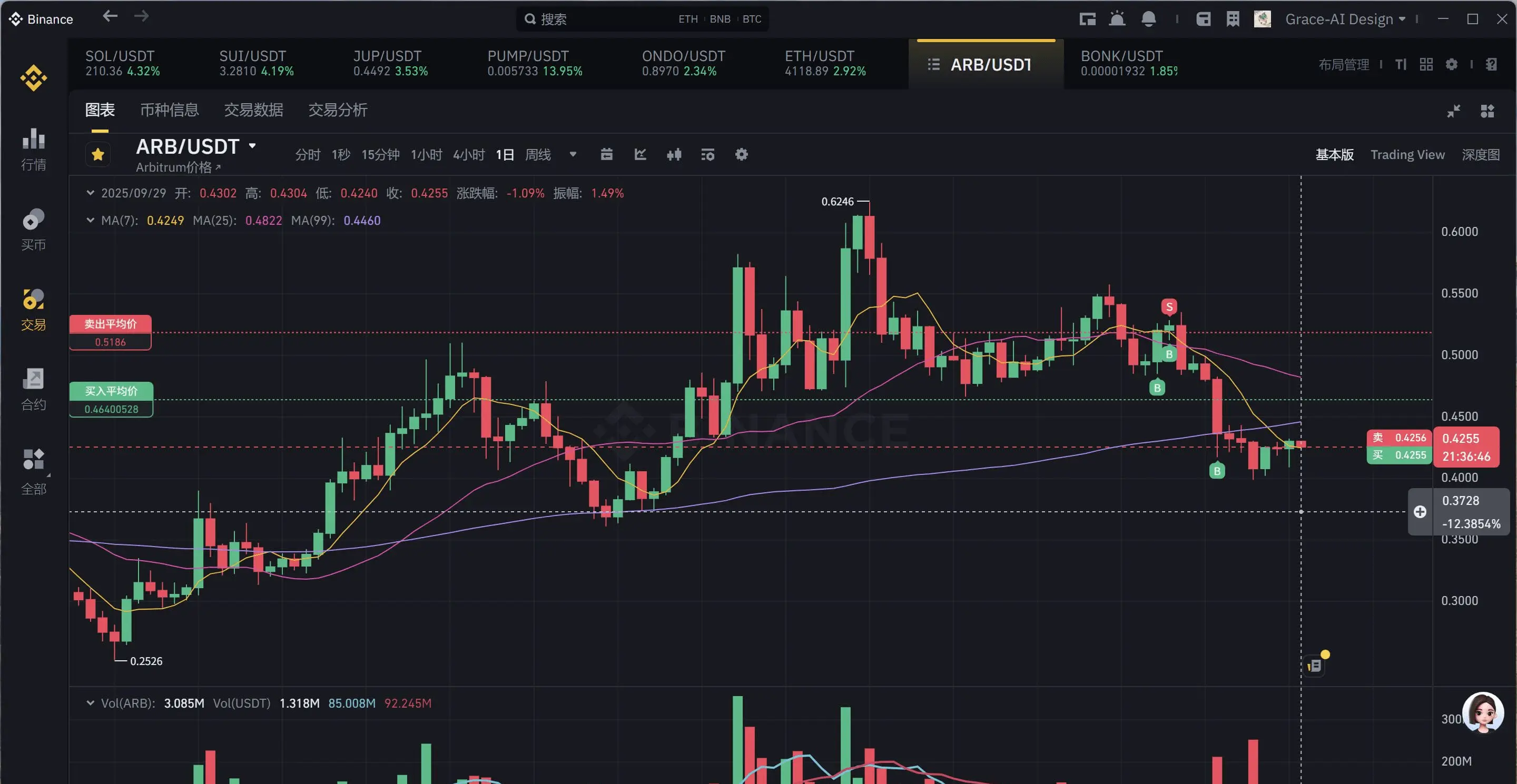Select the 1日 interval

pos(505,154)
